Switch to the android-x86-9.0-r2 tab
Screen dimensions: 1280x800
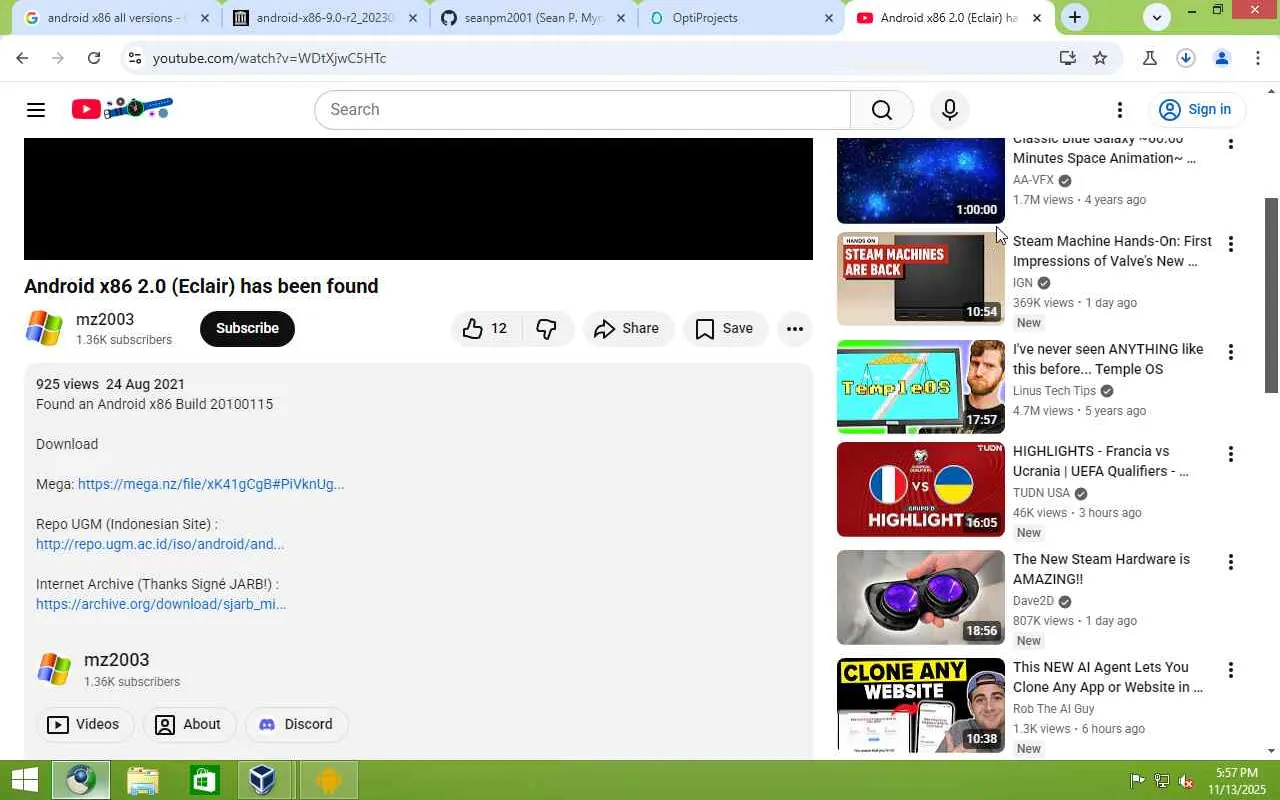click(325, 18)
